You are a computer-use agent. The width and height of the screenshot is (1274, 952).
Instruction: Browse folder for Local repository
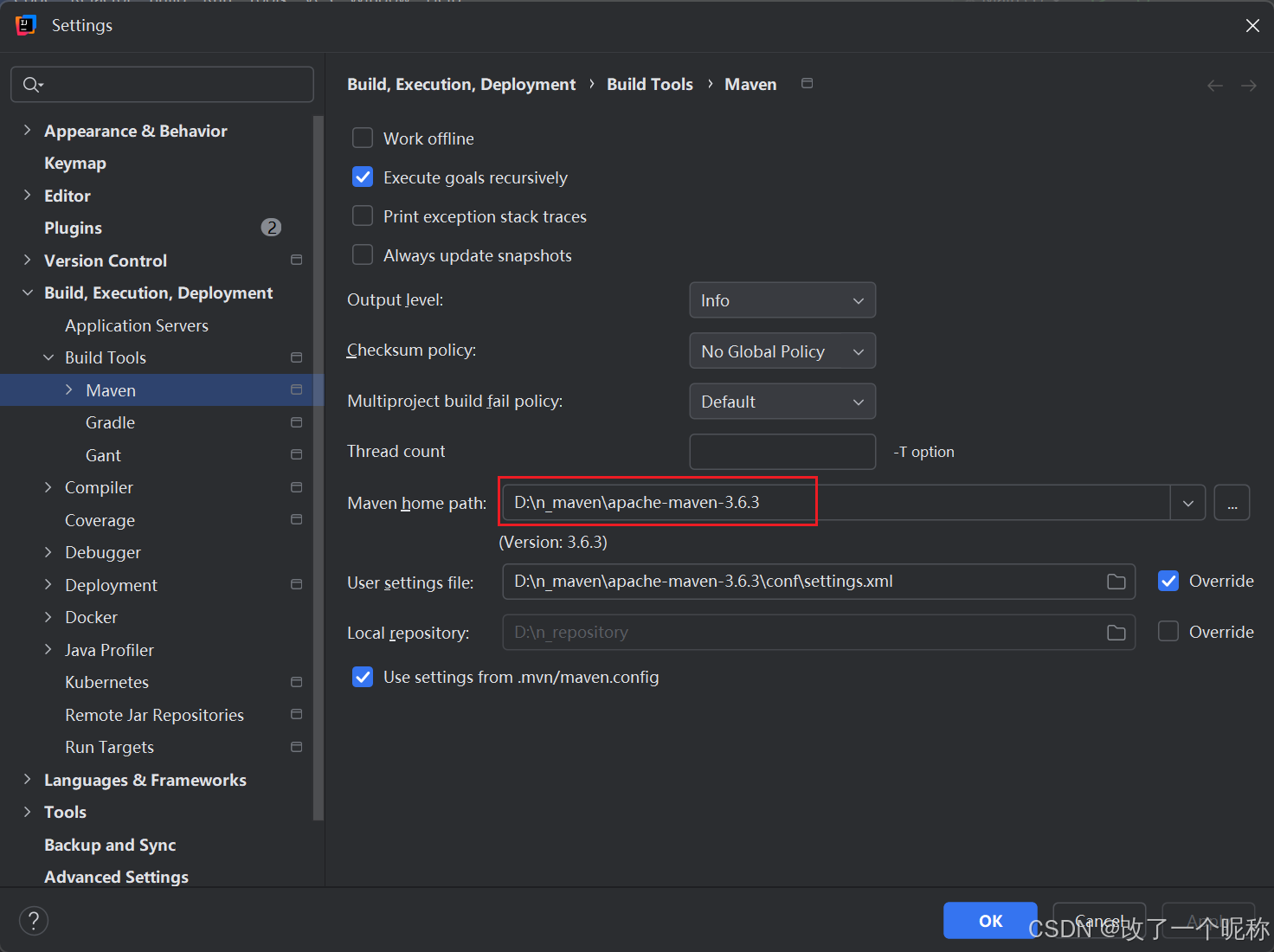tap(1116, 633)
